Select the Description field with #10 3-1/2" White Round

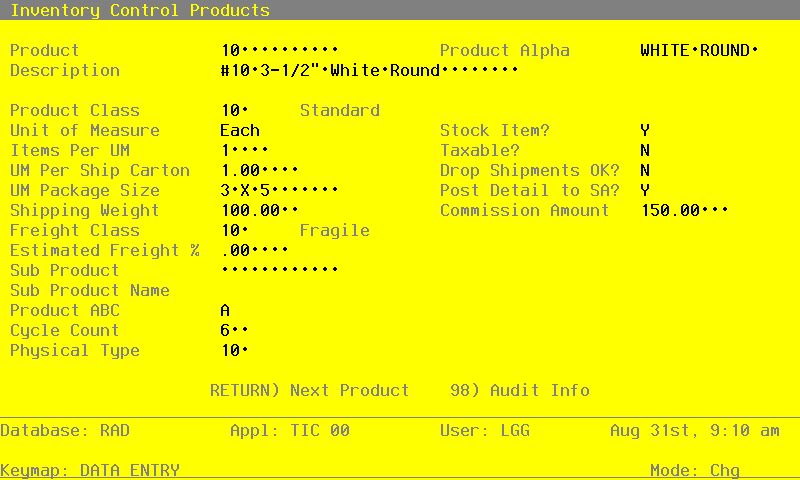coord(369,70)
